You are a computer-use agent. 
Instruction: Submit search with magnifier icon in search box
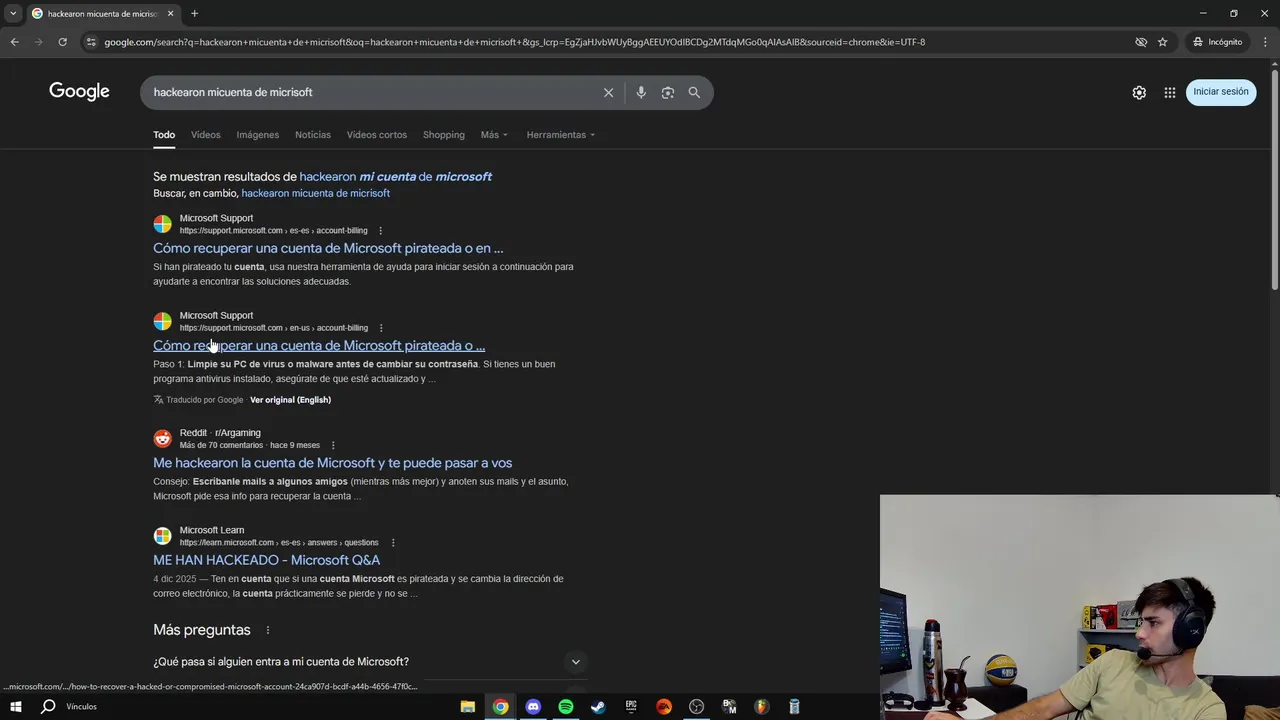[x=694, y=92]
